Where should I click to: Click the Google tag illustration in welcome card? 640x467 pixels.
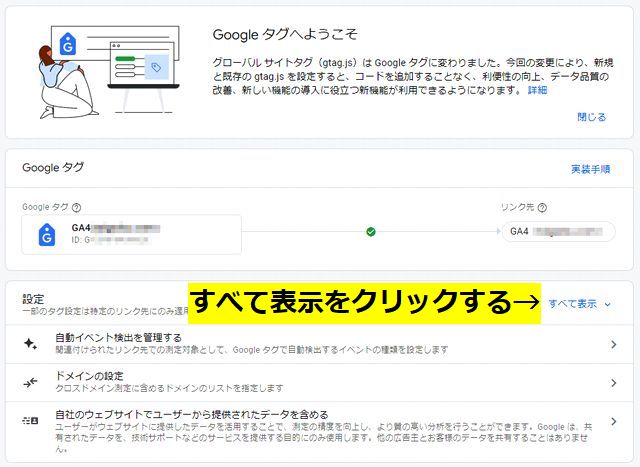click(109, 72)
